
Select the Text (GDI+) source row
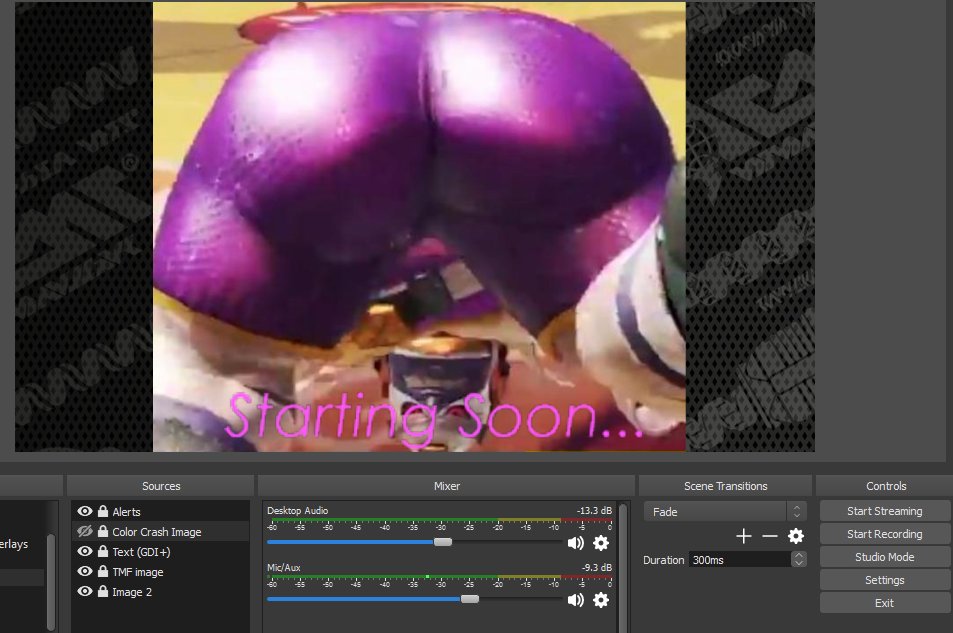click(160, 552)
